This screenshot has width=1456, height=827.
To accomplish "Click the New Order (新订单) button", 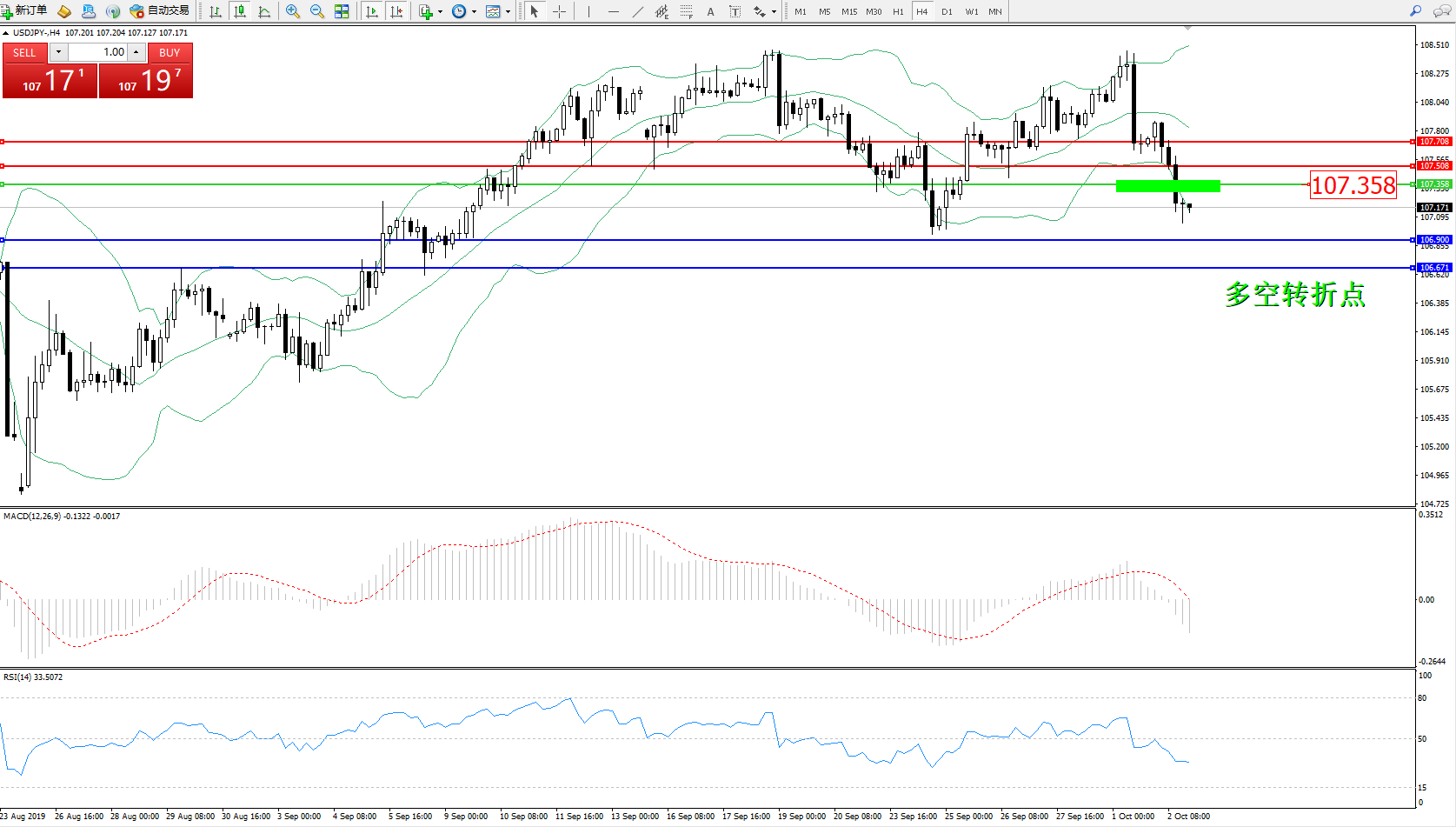I will [24, 10].
